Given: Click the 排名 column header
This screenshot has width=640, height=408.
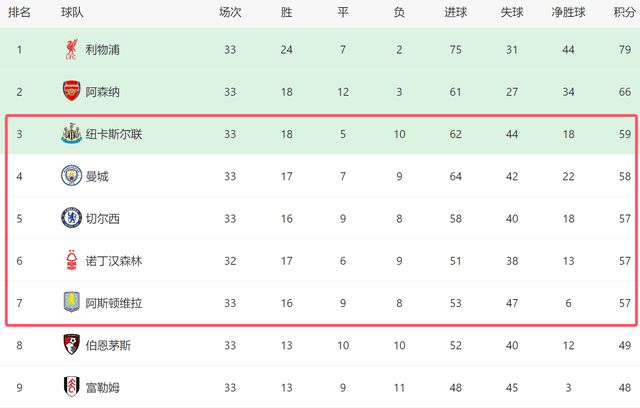Looking at the screenshot, I should pyautogui.click(x=19, y=13).
